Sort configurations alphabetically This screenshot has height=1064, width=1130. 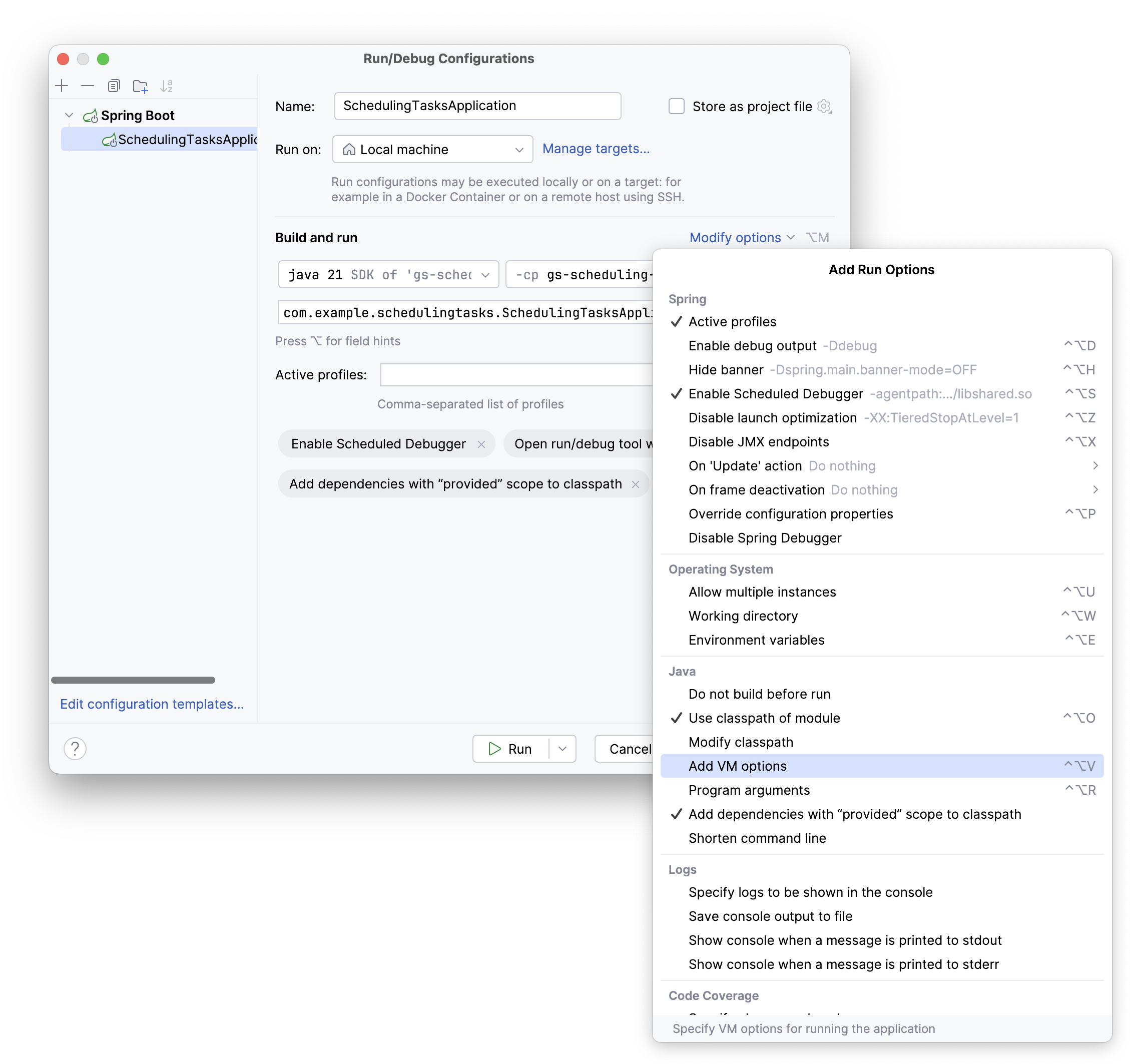click(x=168, y=86)
